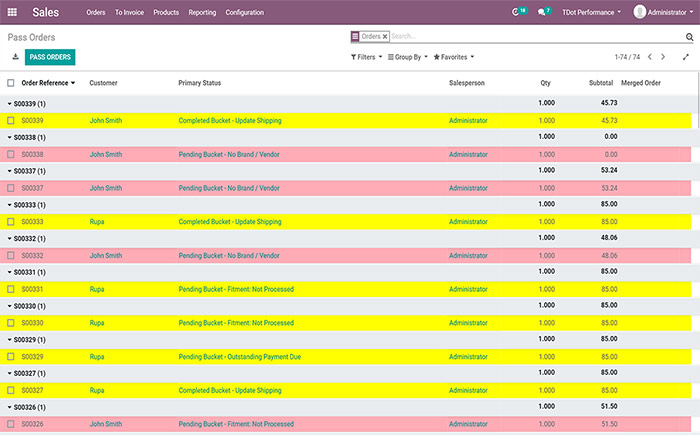Image resolution: width=700 pixels, height=435 pixels.
Task: Remove the Orders search facet
Action: tap(385, 37)
